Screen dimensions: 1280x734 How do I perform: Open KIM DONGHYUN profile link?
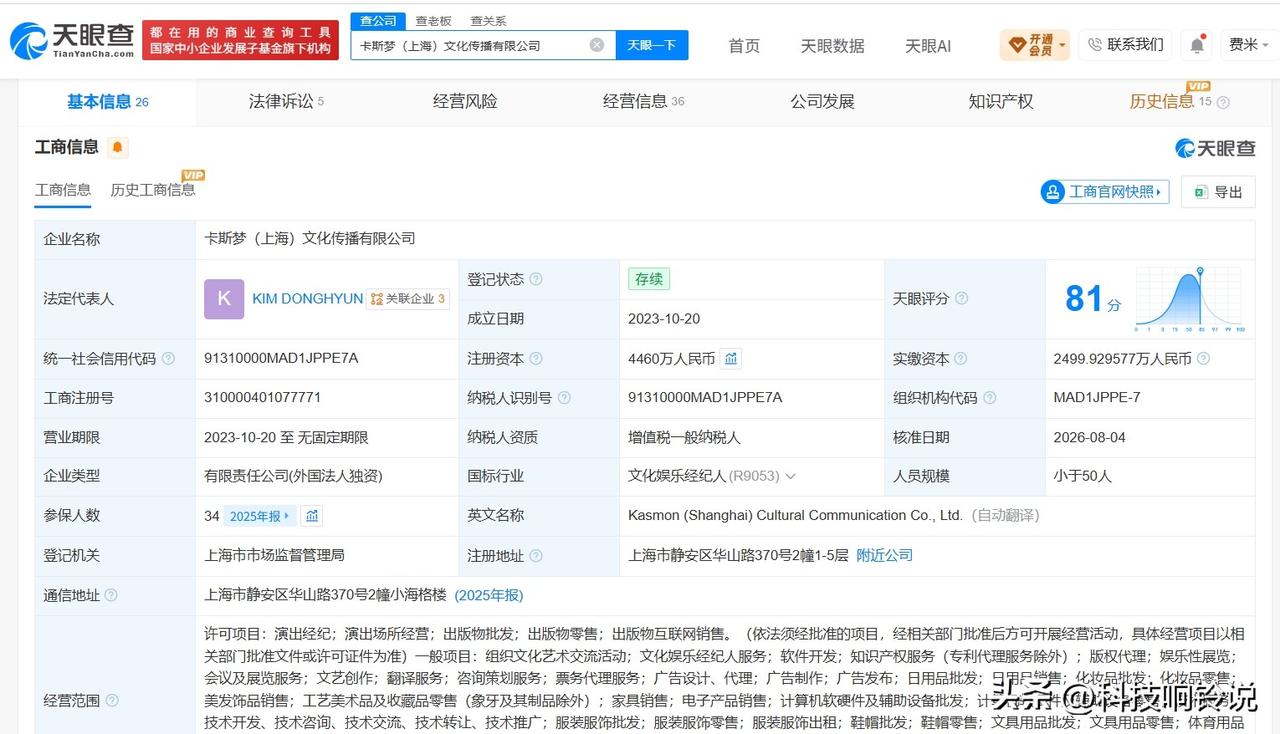(x=307, y=299)
